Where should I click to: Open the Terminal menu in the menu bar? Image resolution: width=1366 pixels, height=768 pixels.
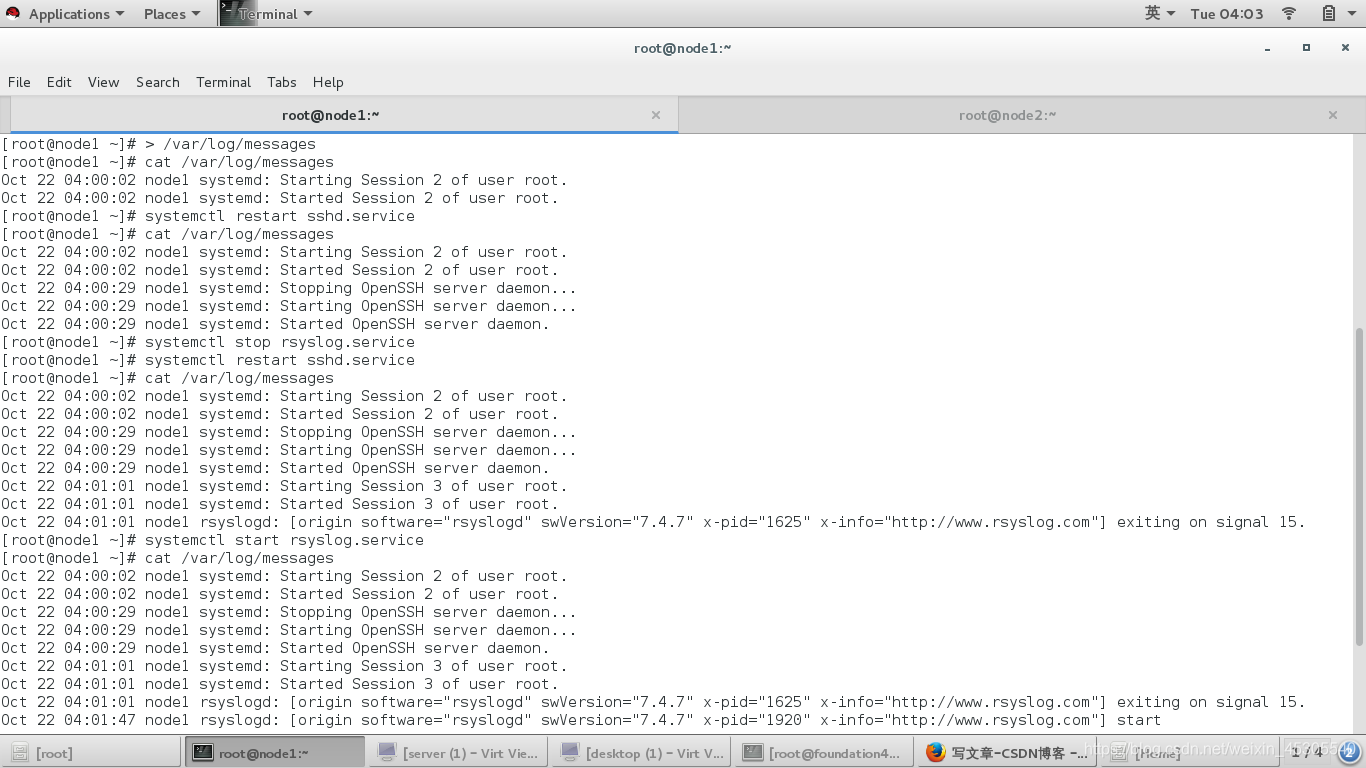[223, 82]
